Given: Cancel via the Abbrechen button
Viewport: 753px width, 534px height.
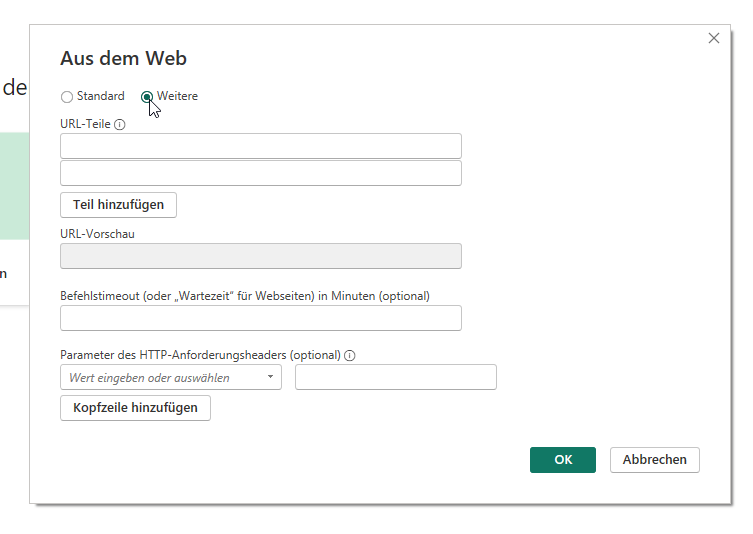Looking at the screenshot, I should [x=654, y=460].
